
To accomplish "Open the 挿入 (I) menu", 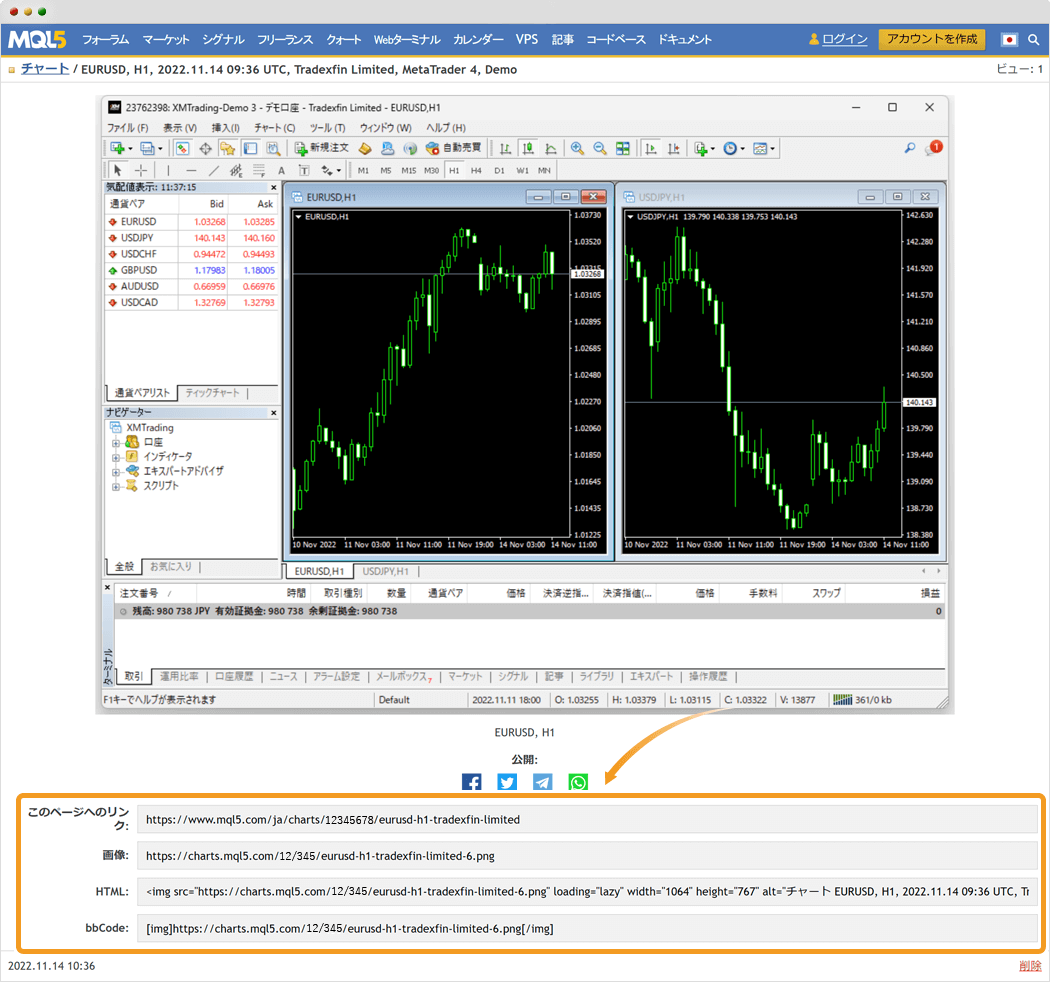I will click(226, 127).
